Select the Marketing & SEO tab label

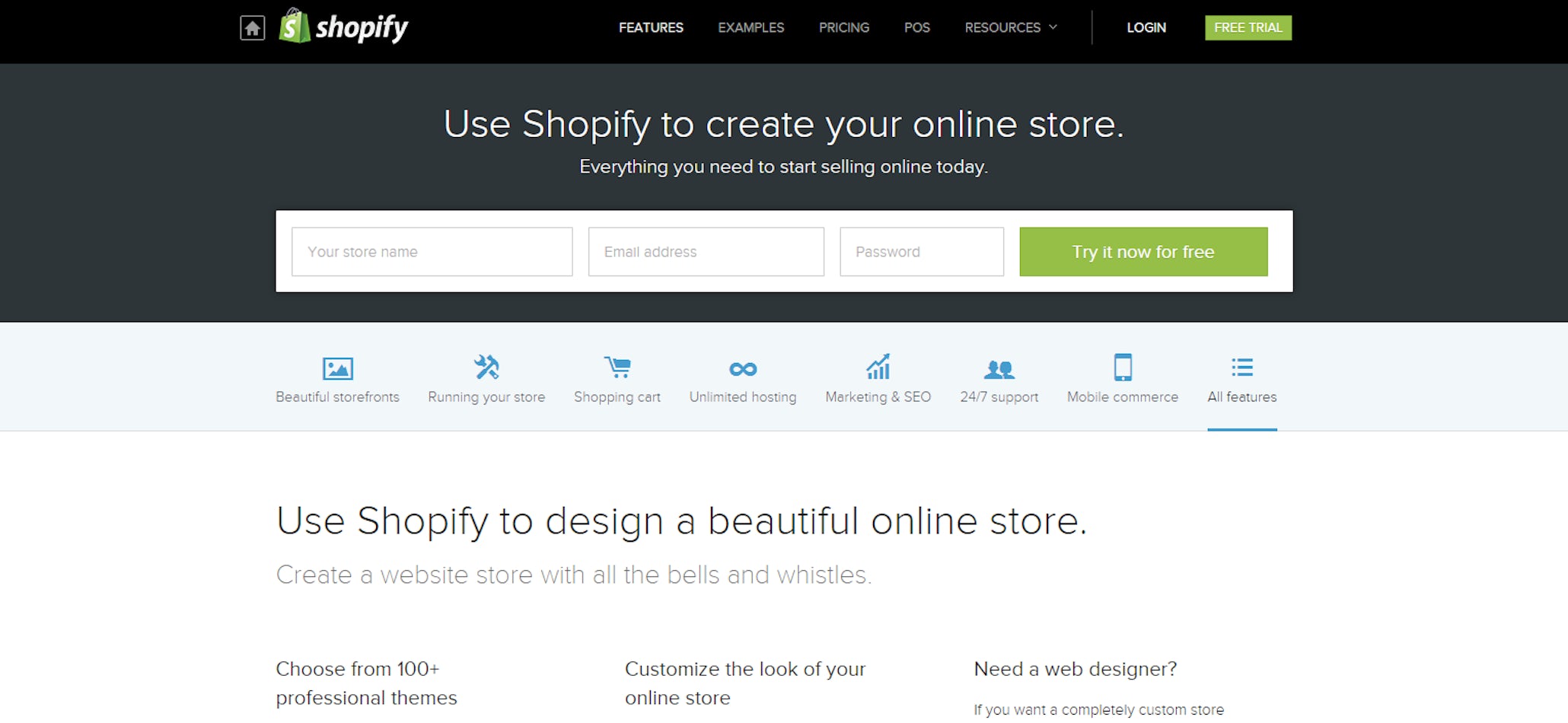click(878, 397)
